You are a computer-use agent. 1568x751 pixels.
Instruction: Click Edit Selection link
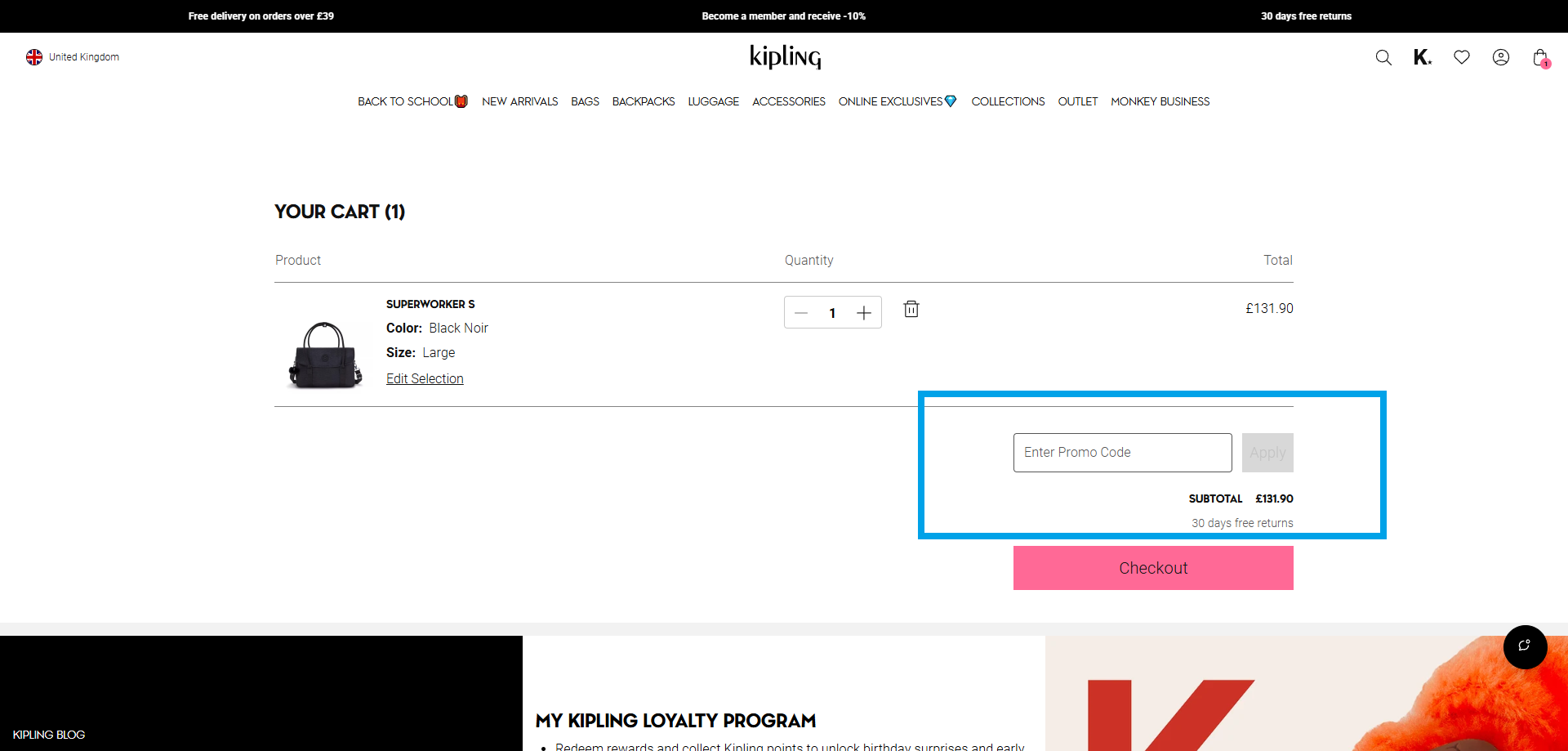(425, 378)
